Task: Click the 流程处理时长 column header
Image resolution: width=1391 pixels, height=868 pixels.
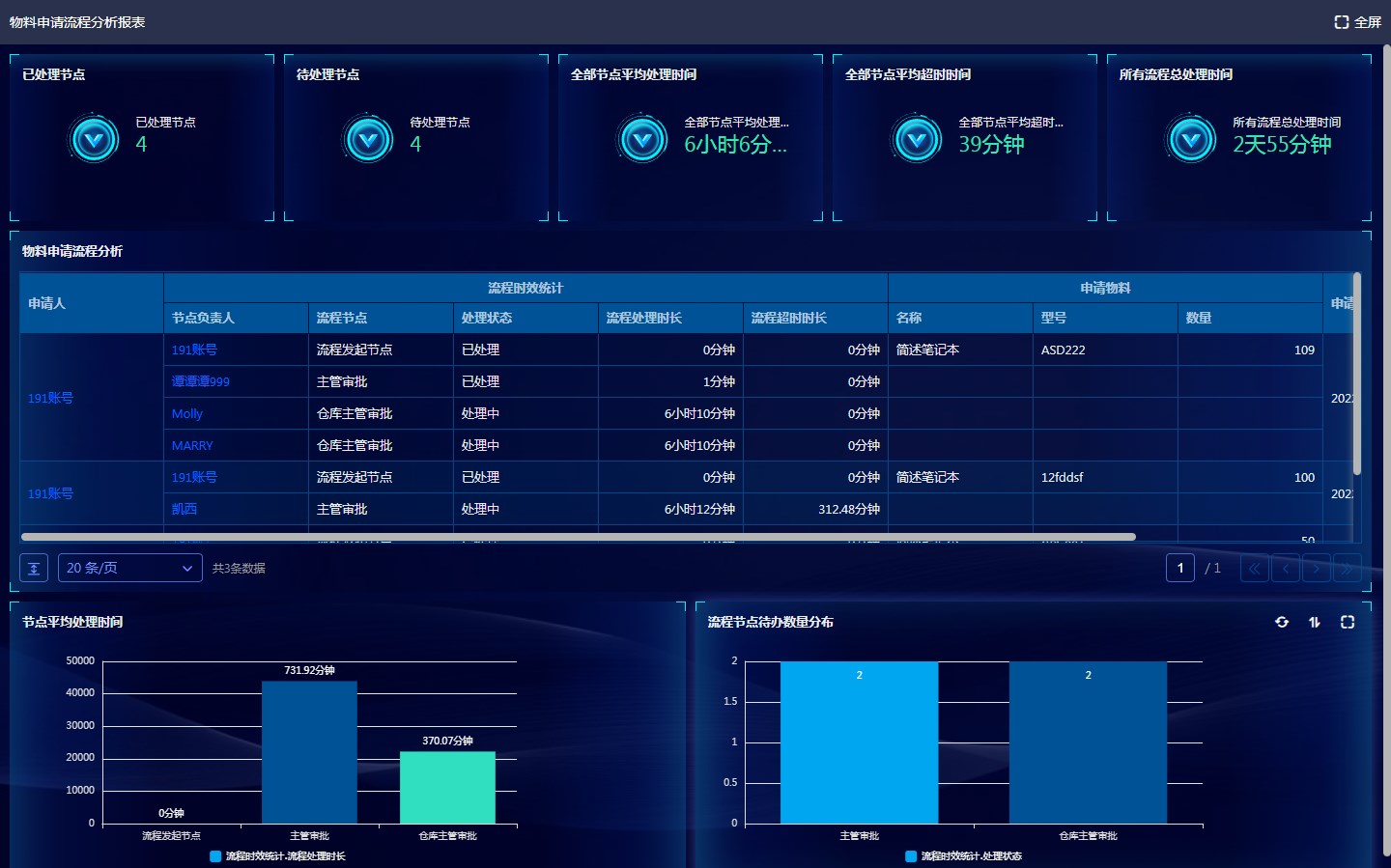Action: pos(644,318)
